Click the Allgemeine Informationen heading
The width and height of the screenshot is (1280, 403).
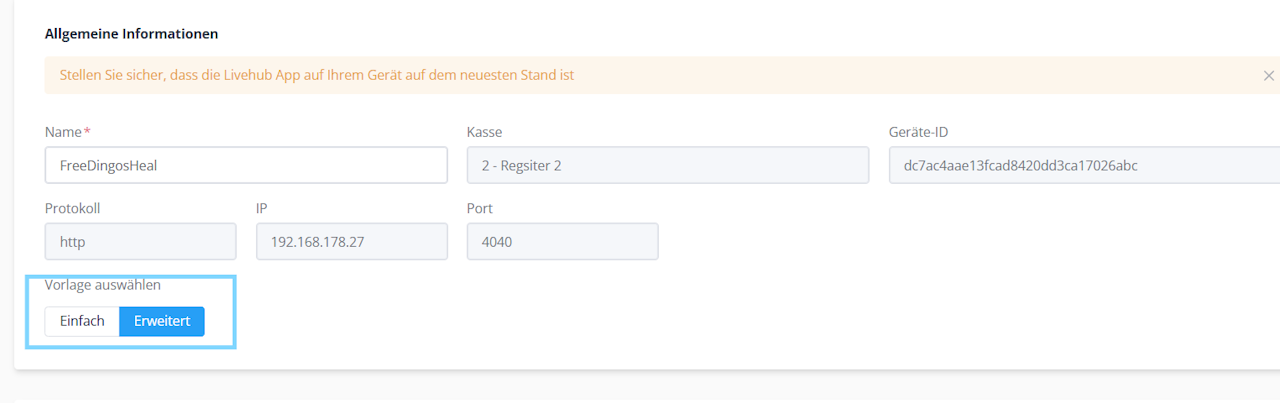(x=131, y=34)
